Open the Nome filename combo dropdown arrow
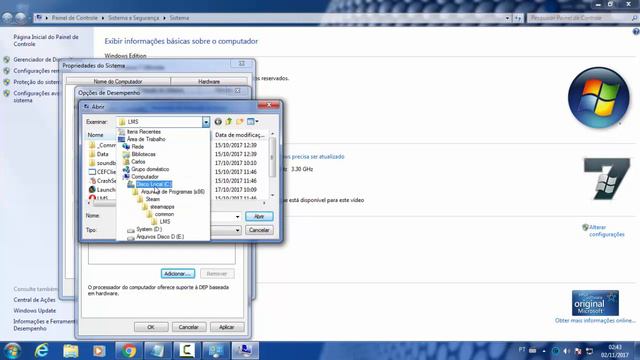The width and height of the screenshot is (640, 360). 238,216
